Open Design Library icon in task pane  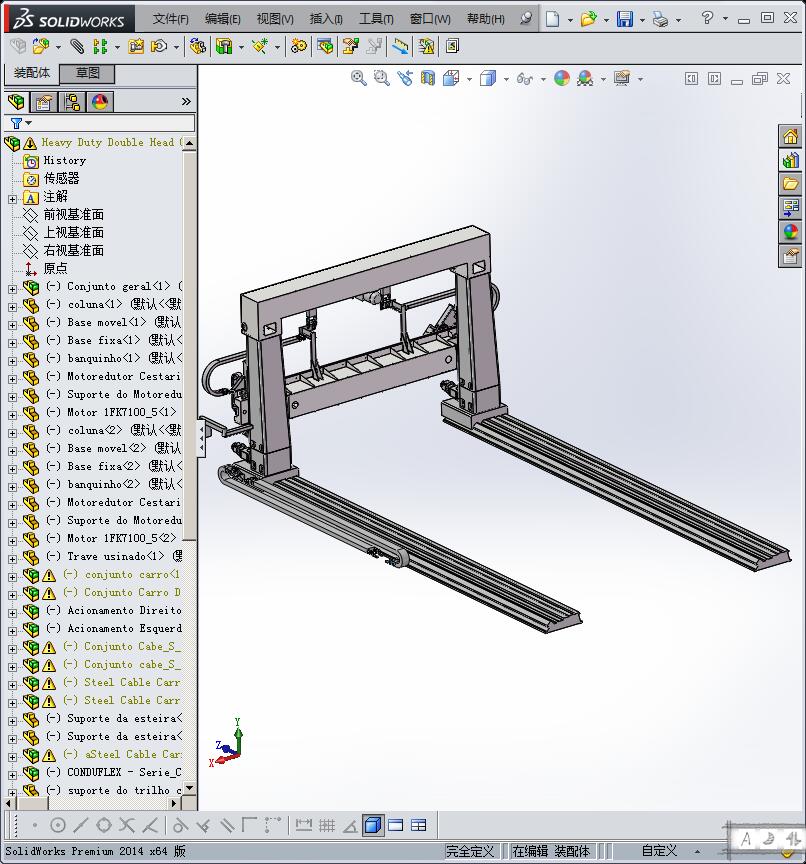click(790, 160)
